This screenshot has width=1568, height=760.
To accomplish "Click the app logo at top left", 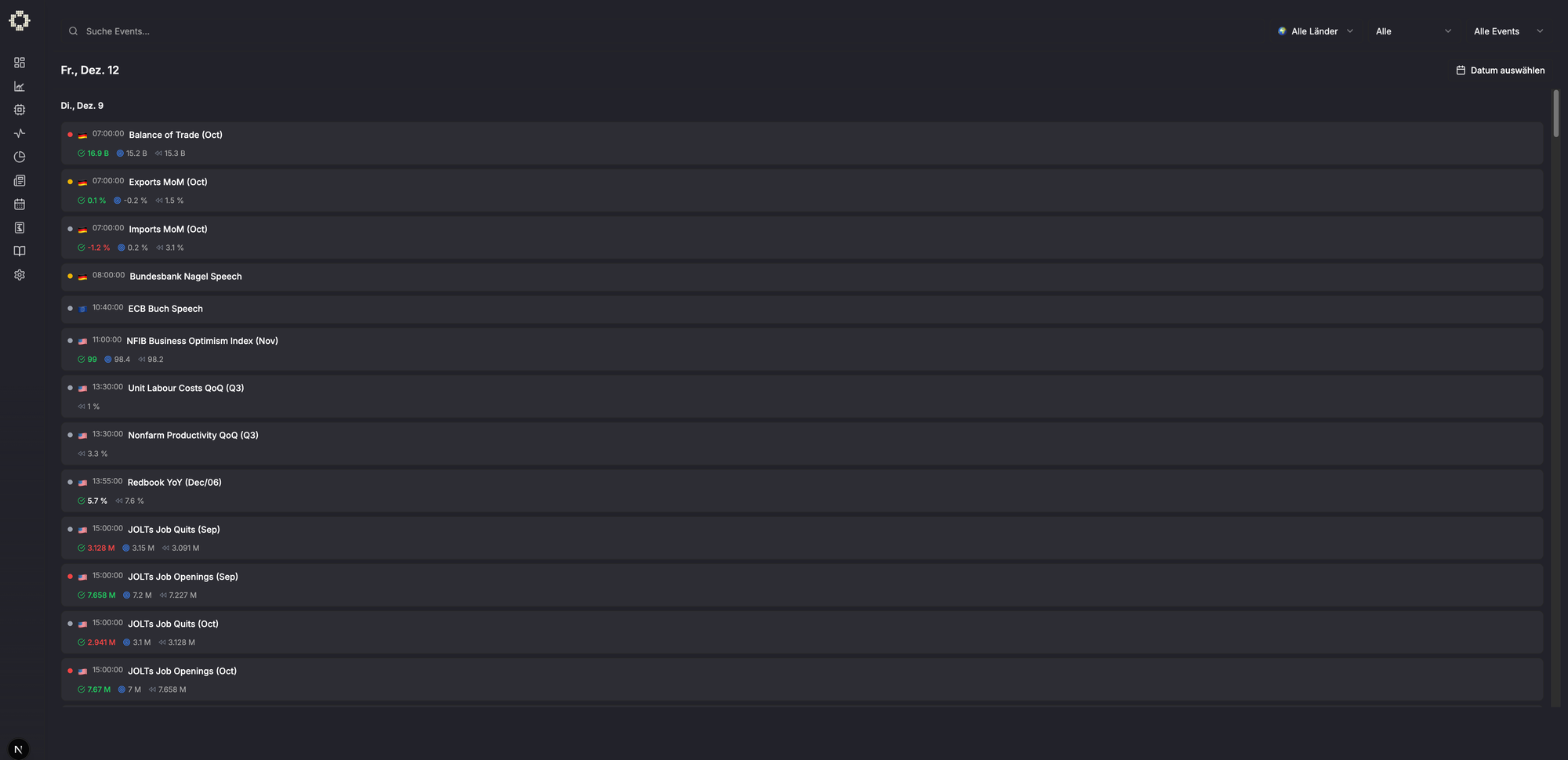I will click(x=20, y=20).
